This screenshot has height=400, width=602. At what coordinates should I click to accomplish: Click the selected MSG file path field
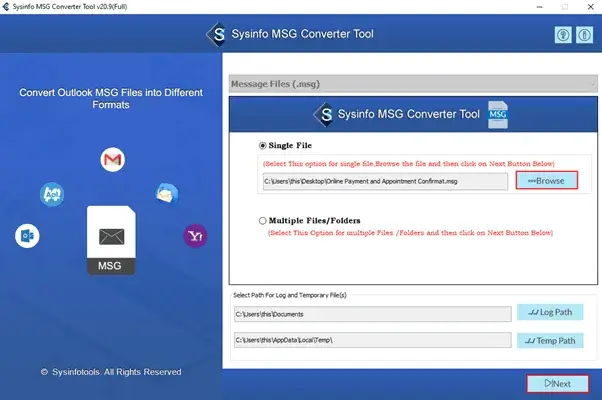[385, 181]
